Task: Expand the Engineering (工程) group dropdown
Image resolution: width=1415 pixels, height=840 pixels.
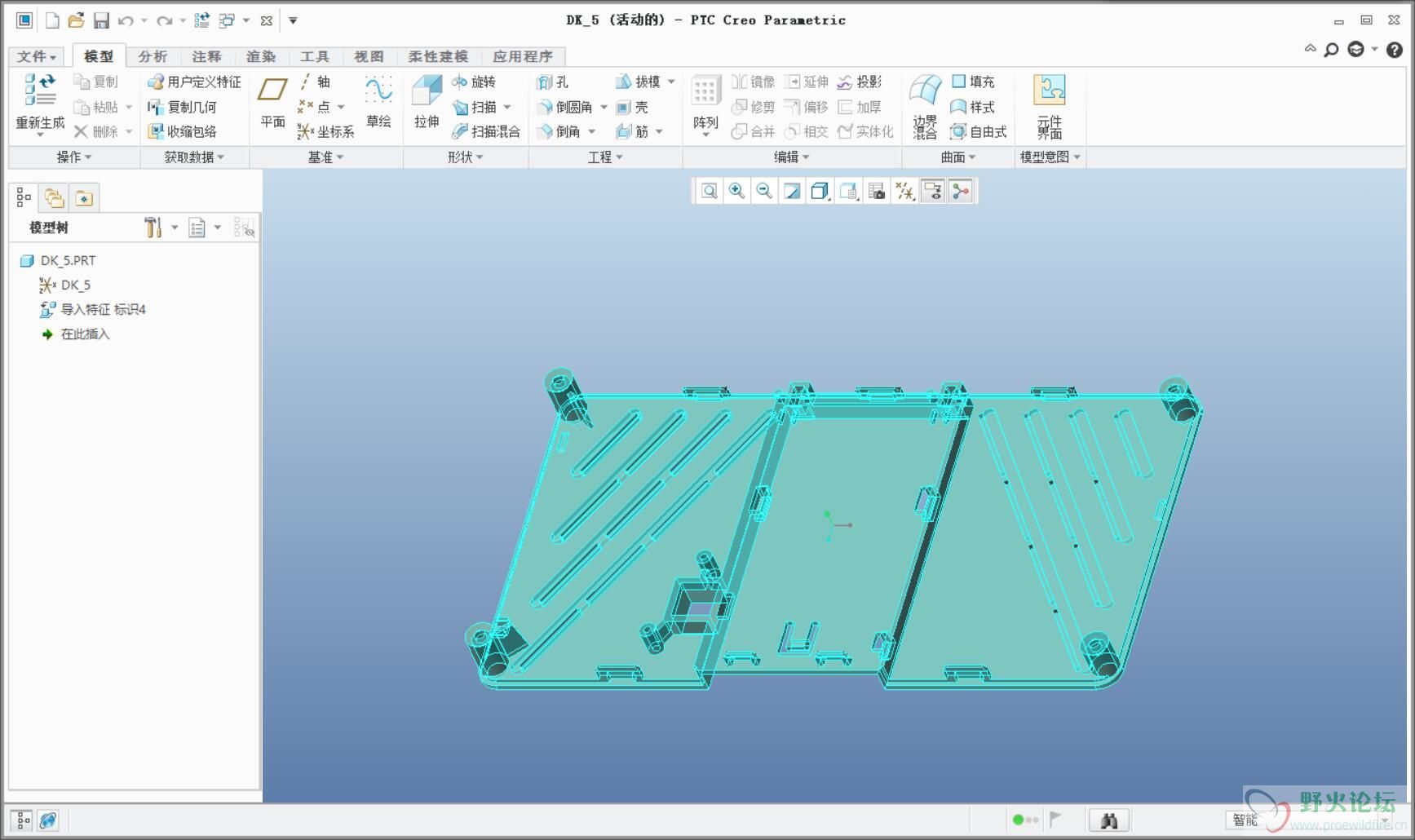Action: click(605, 157)
